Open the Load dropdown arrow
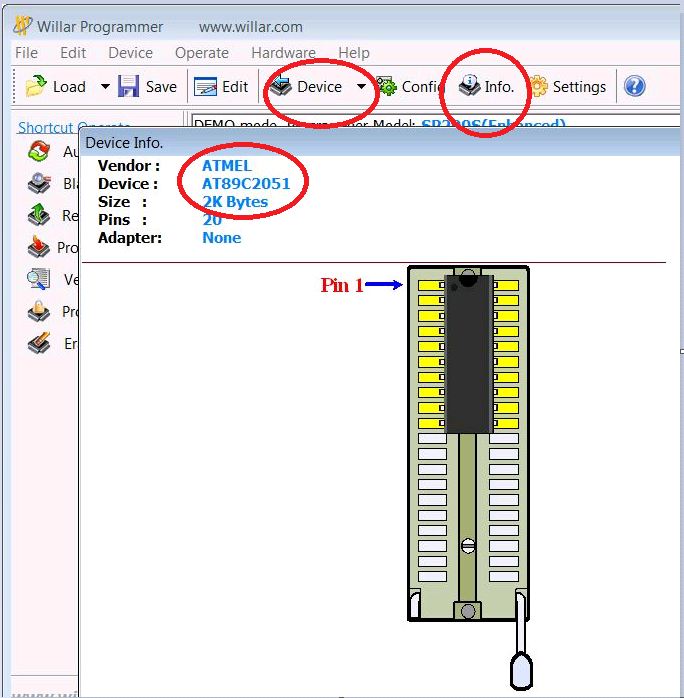The image size is (684, 698). 105,86
